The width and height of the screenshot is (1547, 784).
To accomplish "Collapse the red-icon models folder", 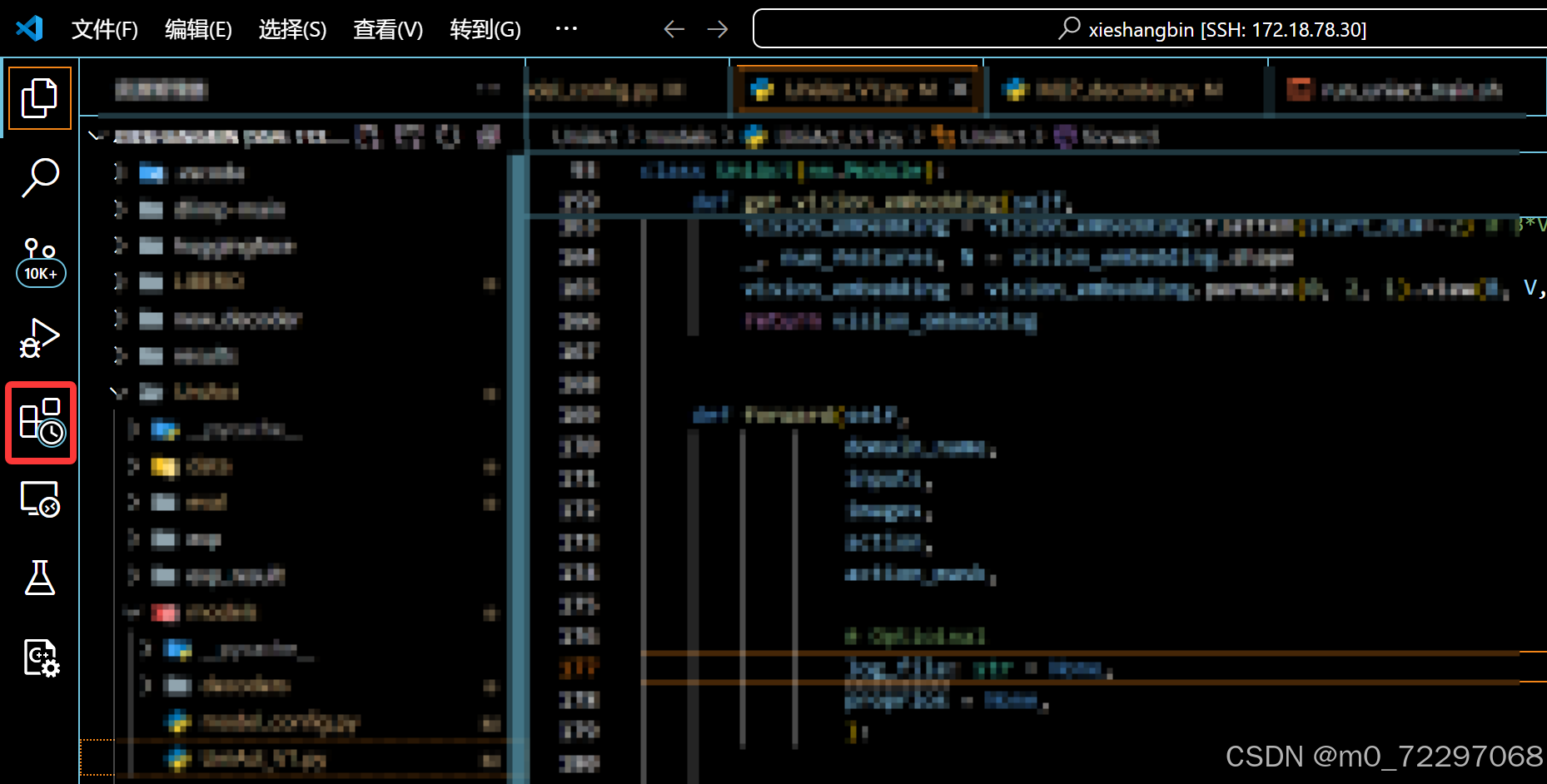I will tap(132, 613).
